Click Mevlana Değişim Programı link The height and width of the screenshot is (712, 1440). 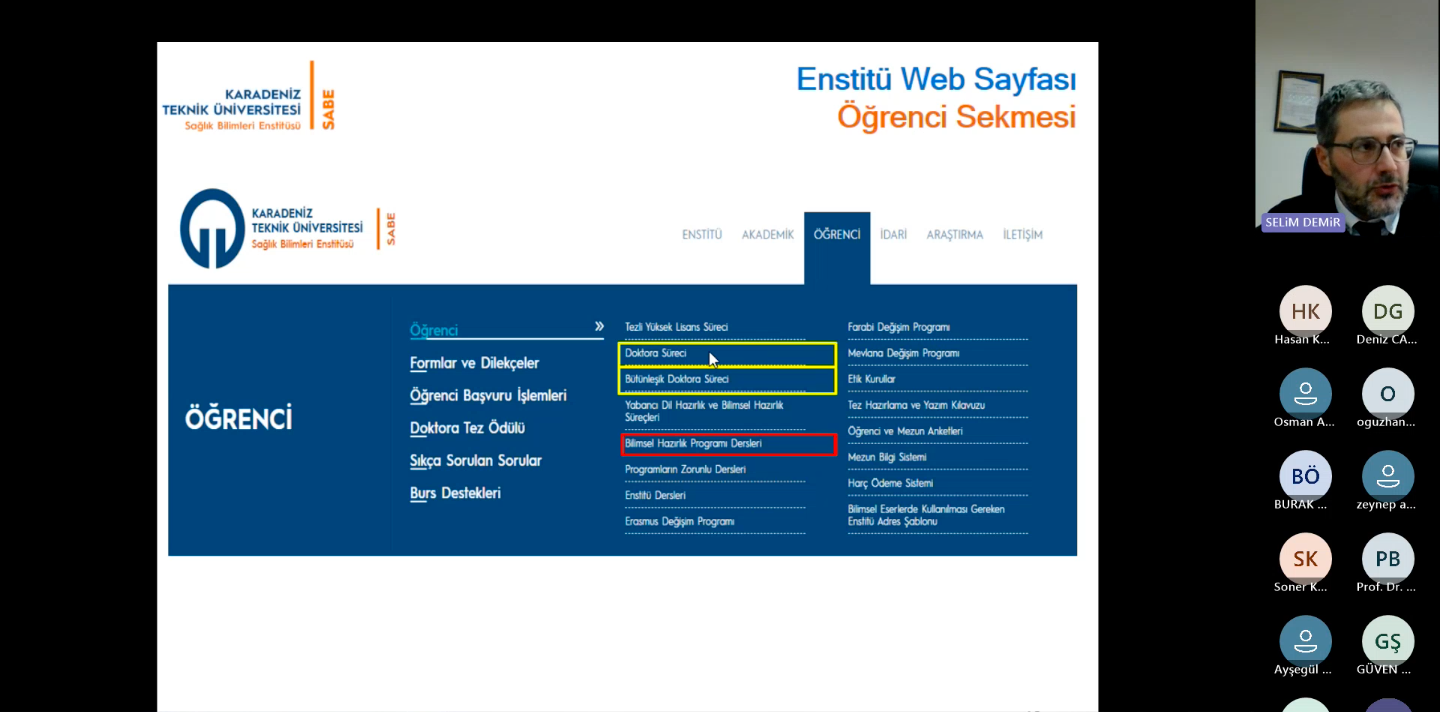(x=904, y=353)
